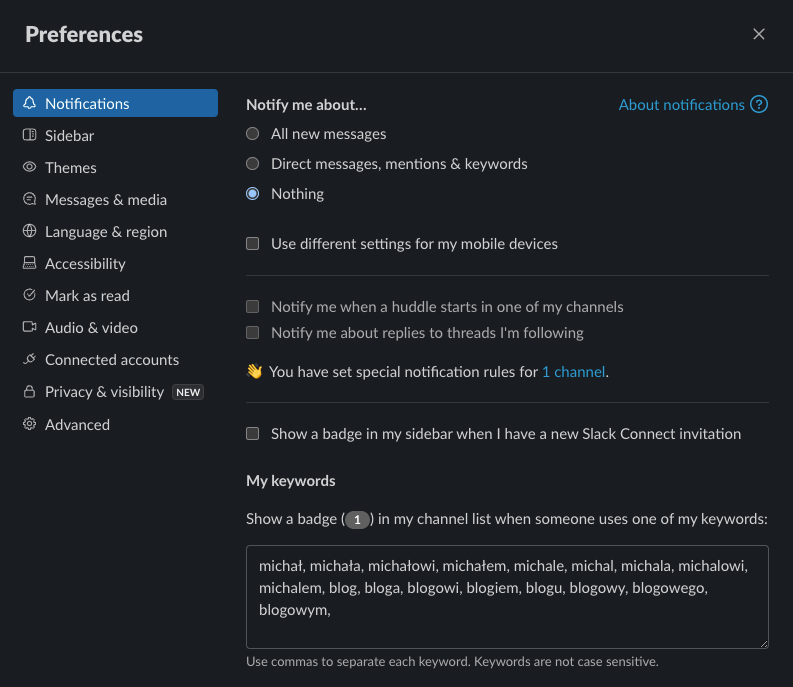This screenshot has width=793, height=687.
Task: Toggle Slack Connect invitation badge checkbox
Action: (253, 434)
